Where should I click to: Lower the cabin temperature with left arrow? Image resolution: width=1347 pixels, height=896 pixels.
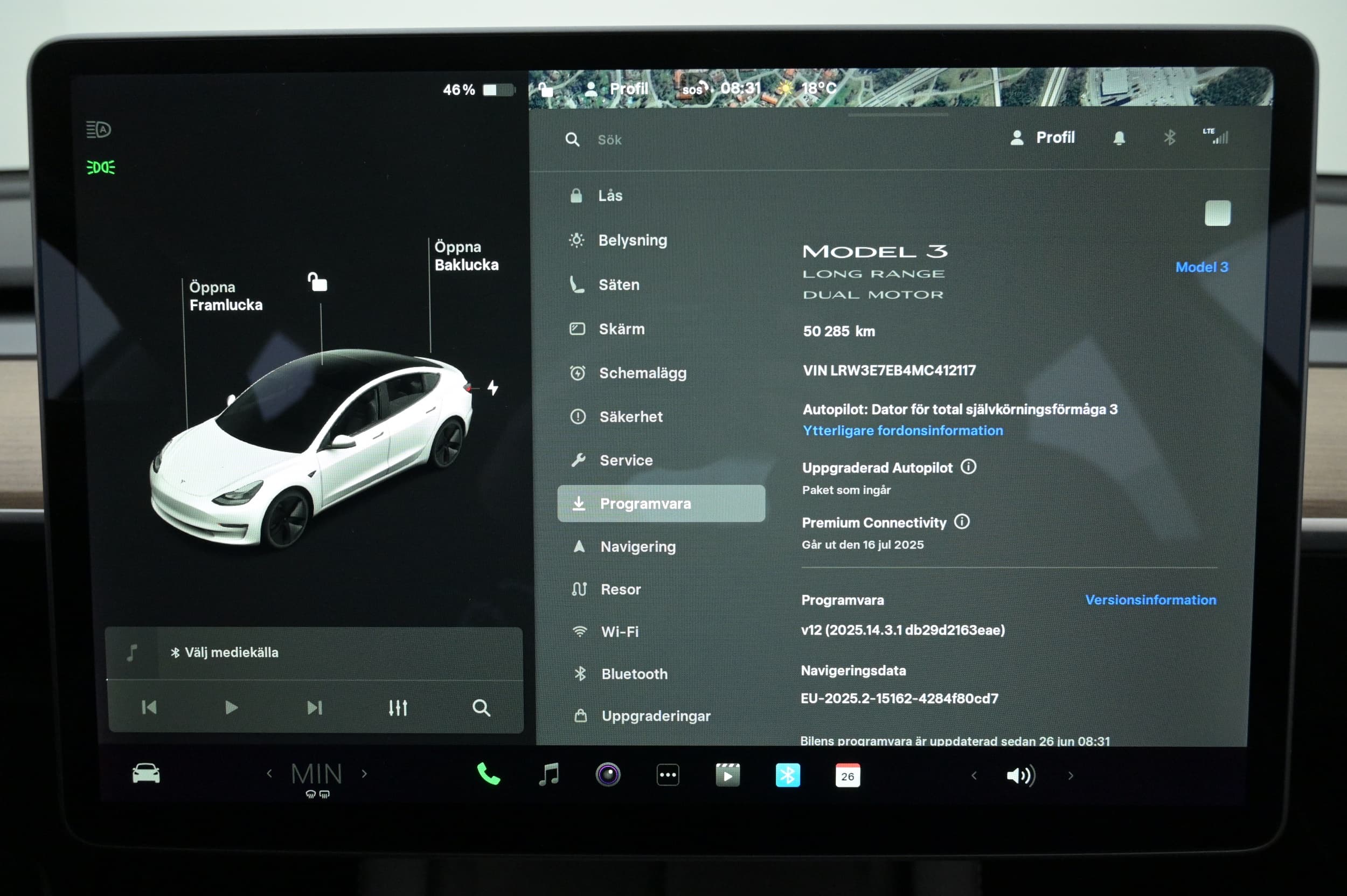pyautogui.click(x=269, y=774)
